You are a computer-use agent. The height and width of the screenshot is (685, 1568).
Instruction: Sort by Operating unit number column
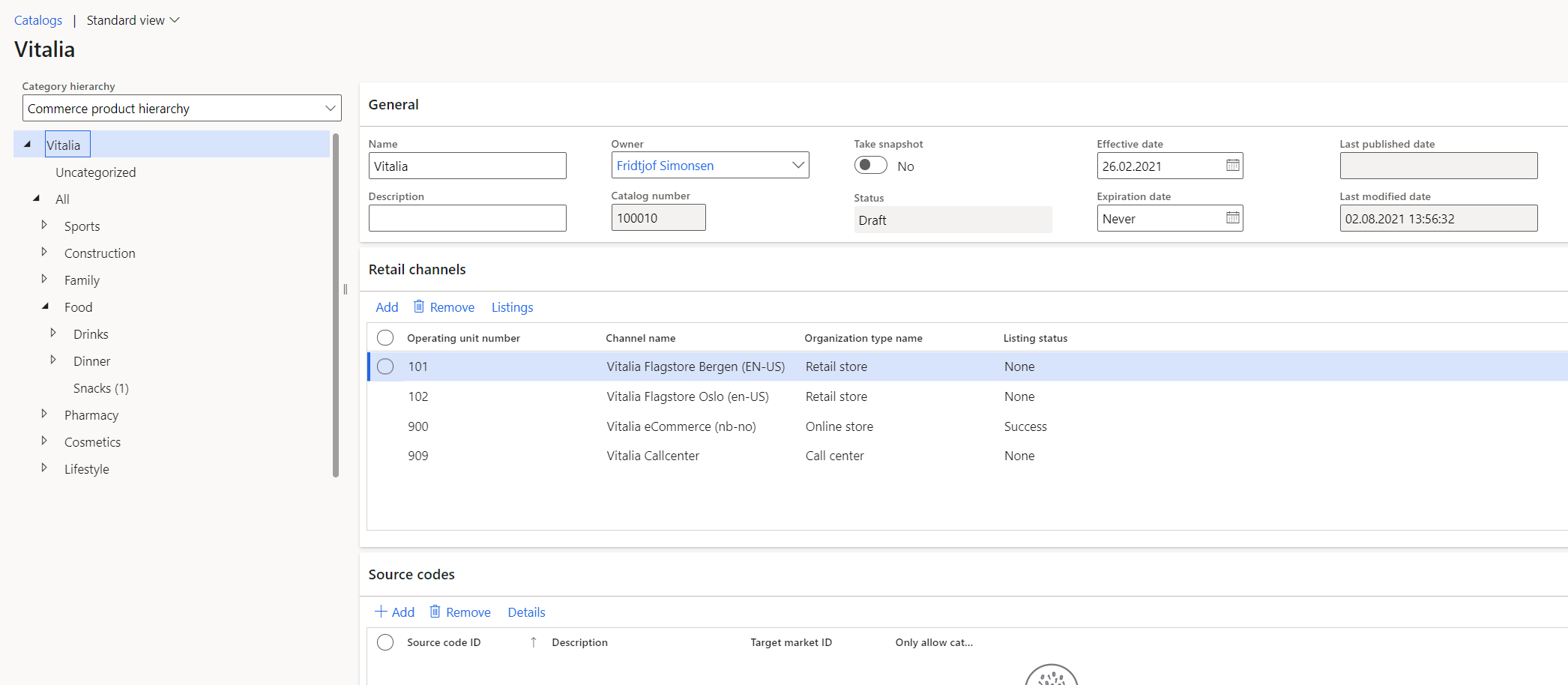[464, 338]
